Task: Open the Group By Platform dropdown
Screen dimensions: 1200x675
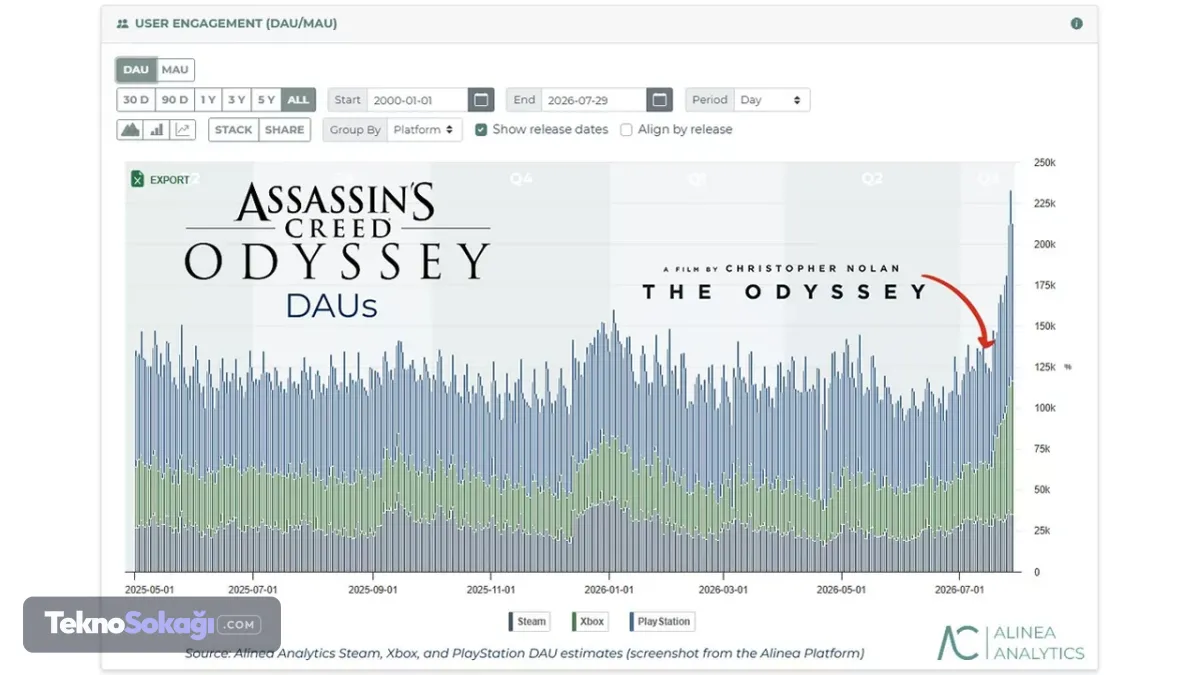Action: pyautogui.click(x=424, y=130)
